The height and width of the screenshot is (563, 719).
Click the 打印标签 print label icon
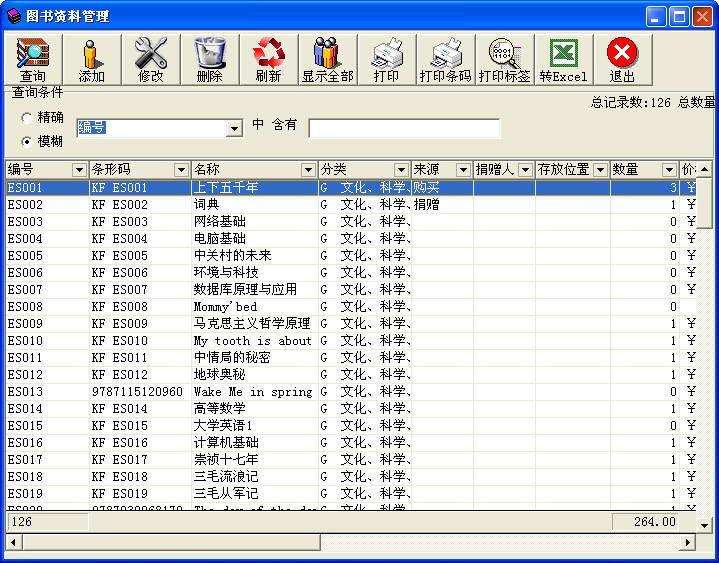(505, 60)
